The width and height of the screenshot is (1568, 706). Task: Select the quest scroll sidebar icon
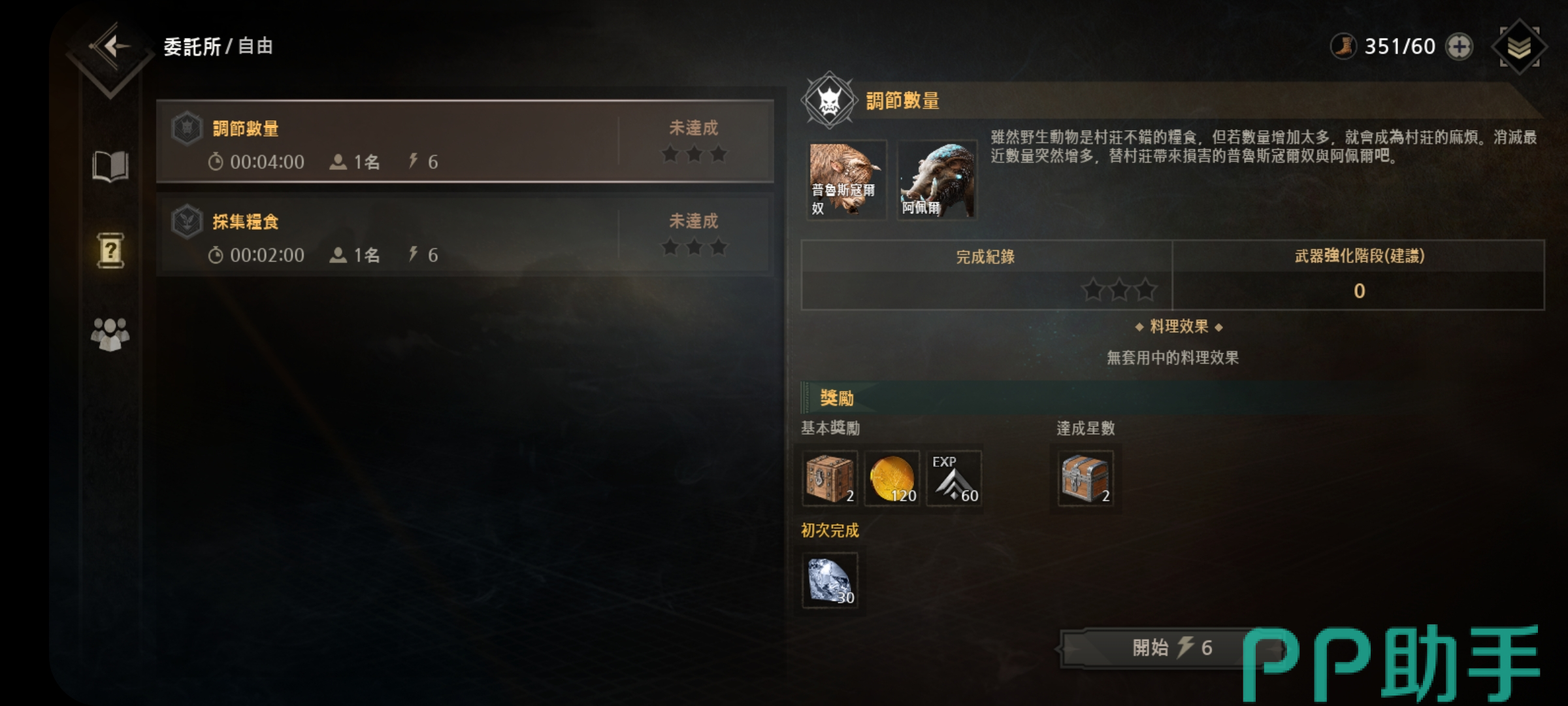[x=110, y=250]
